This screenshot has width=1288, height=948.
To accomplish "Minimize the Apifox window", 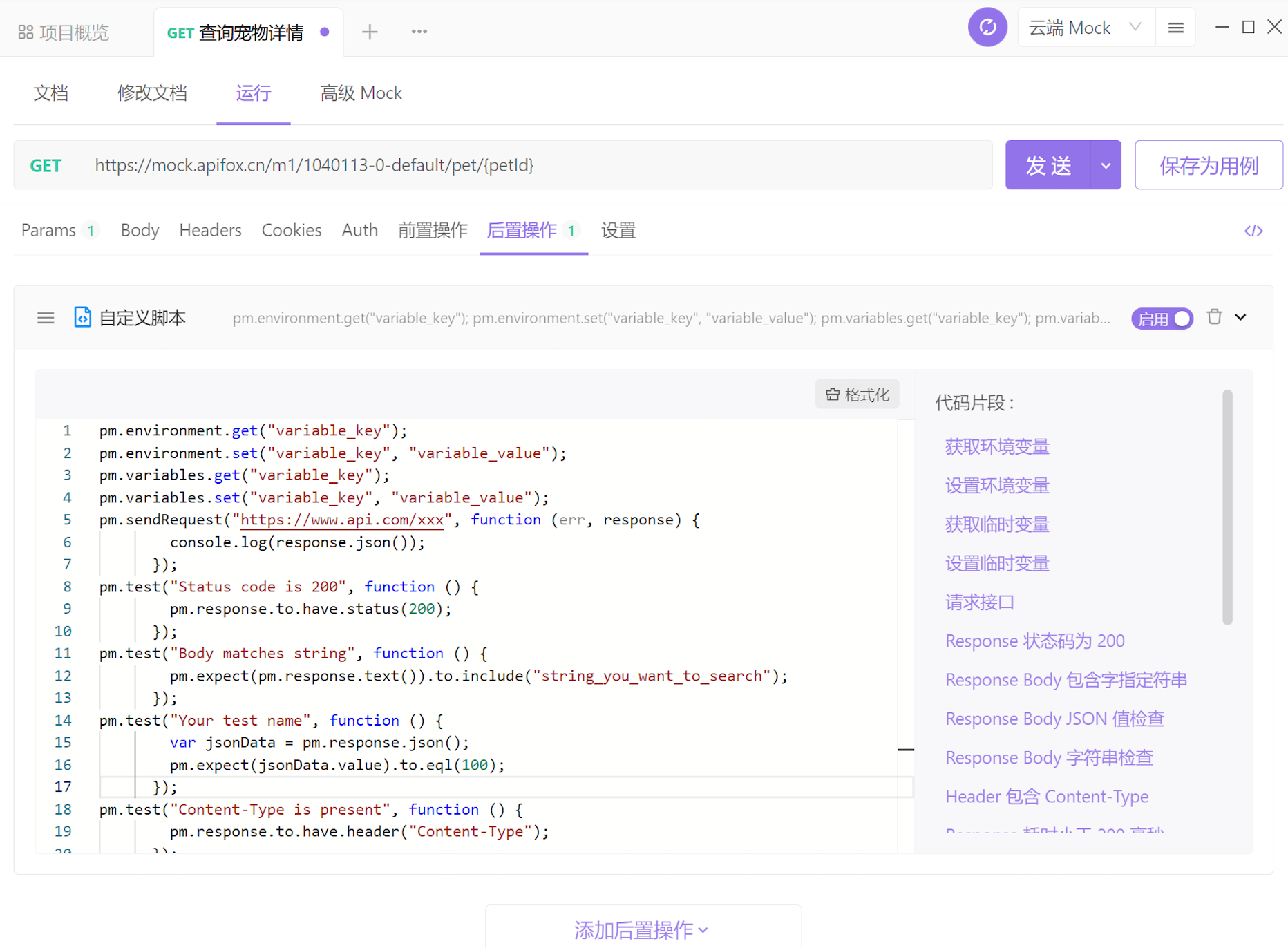I will [1222, 27].
